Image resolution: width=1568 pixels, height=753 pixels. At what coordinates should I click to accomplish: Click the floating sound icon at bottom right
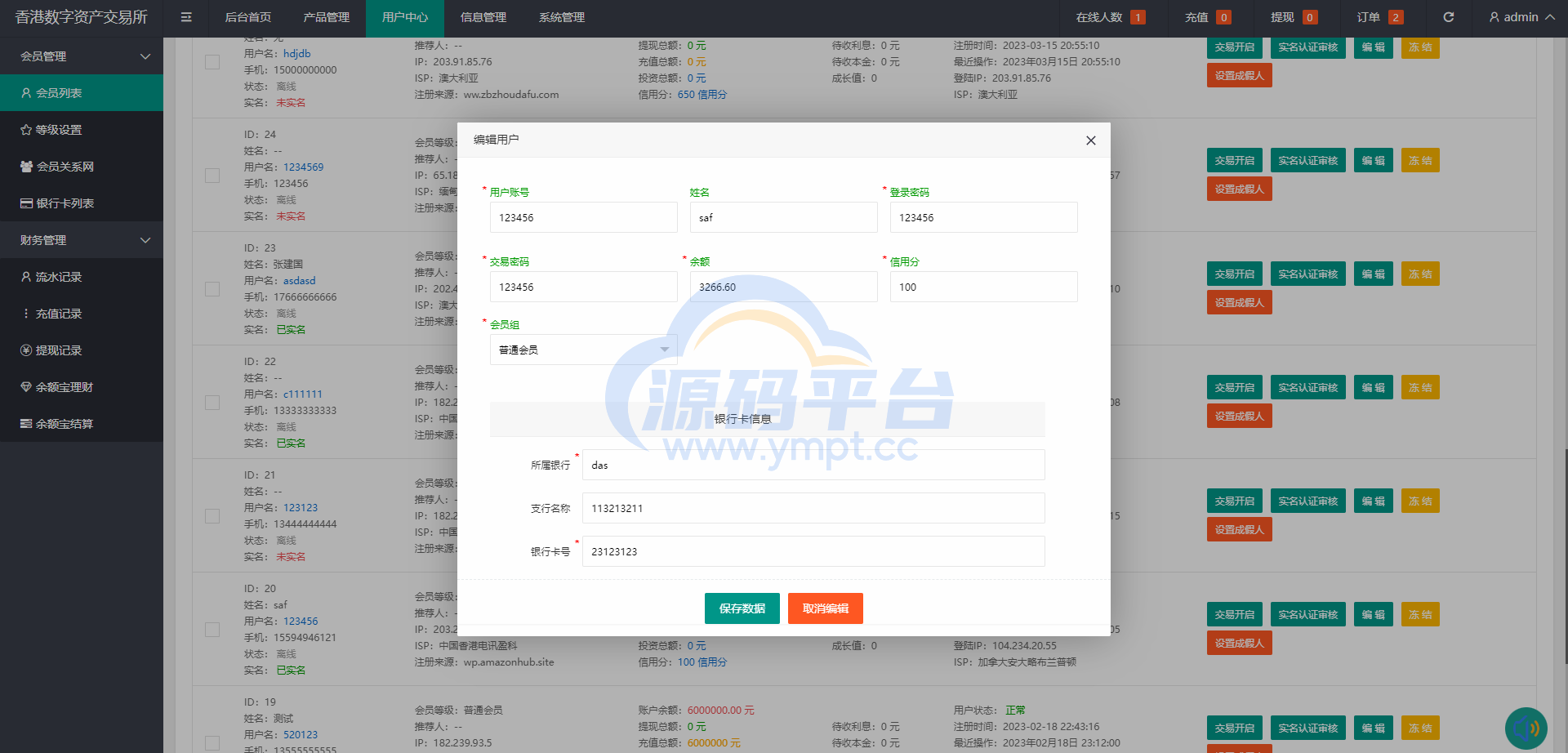point(1526,728)
